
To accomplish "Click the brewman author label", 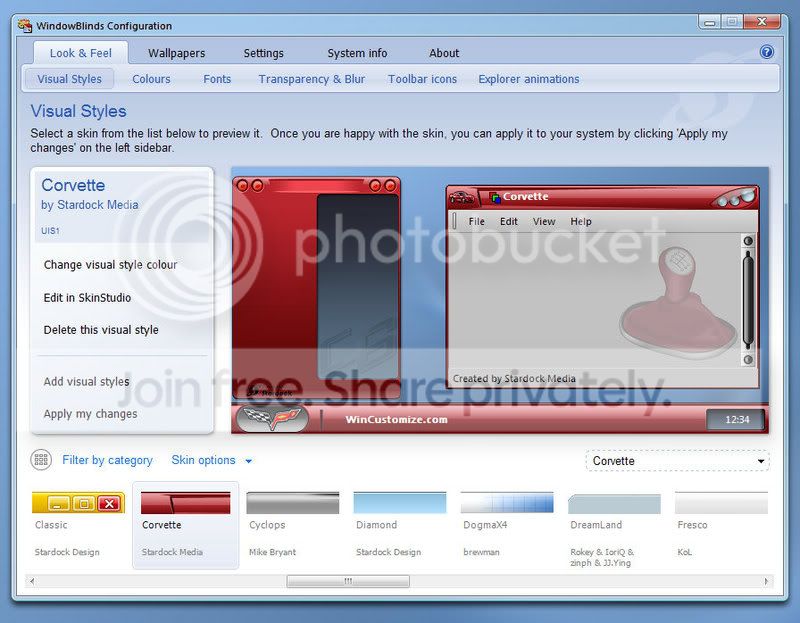I will coord(481,552).
